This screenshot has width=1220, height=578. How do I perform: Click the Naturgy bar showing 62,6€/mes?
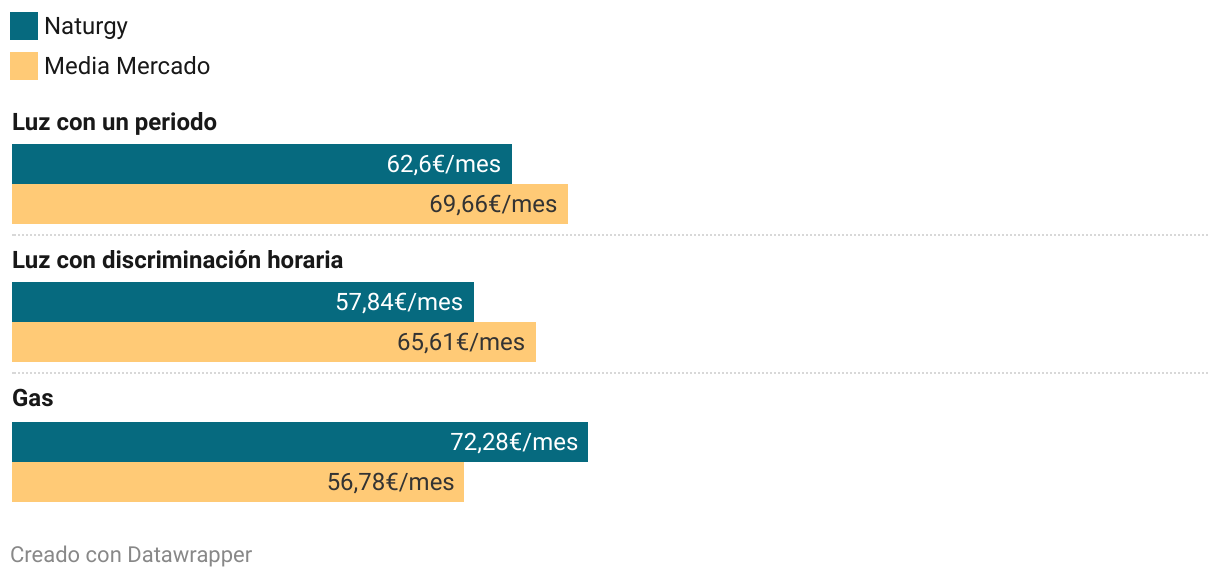coord(262,164)
